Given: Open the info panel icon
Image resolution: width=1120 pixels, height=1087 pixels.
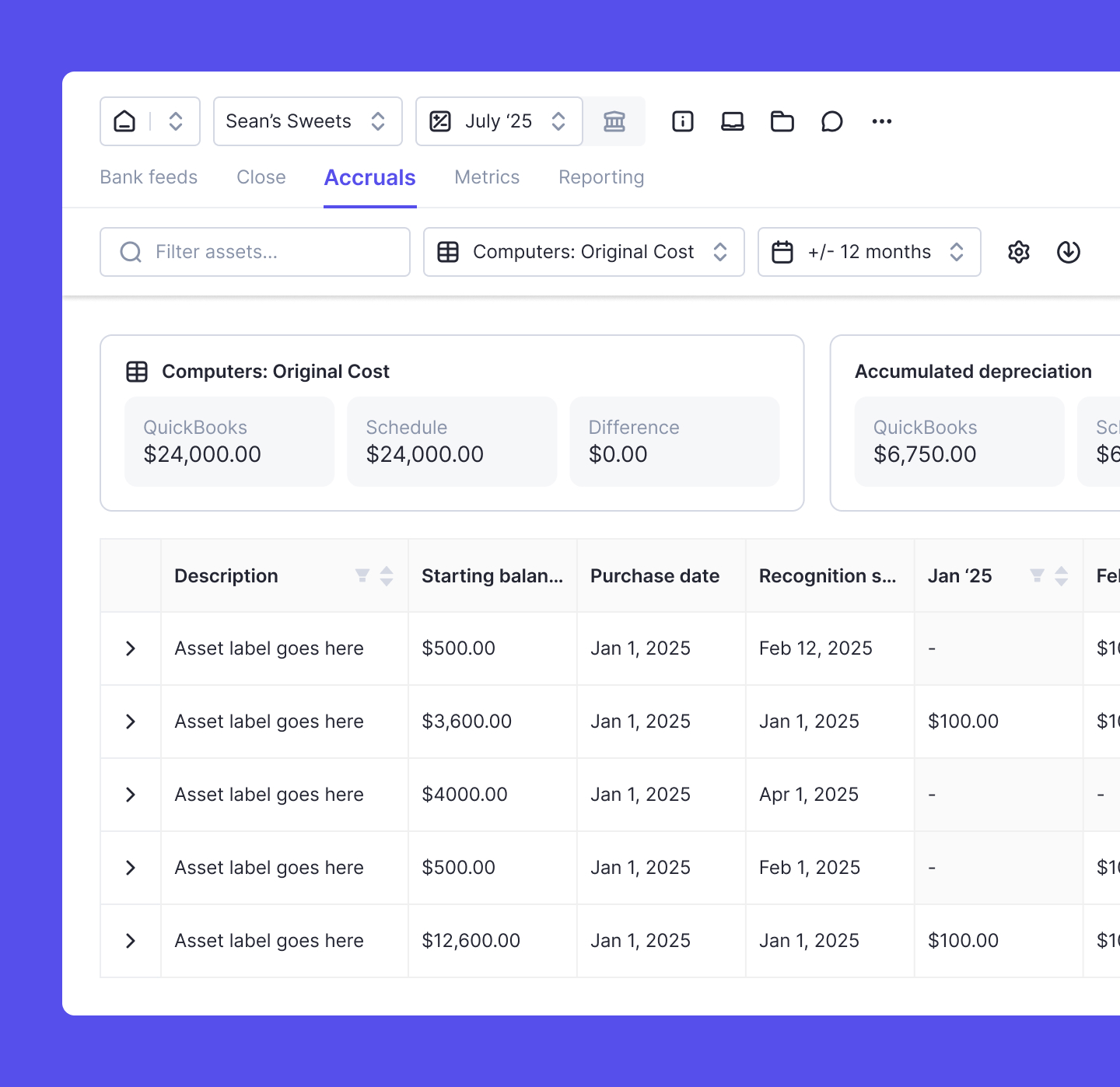Looking at the screenshot, I should 682,121.
